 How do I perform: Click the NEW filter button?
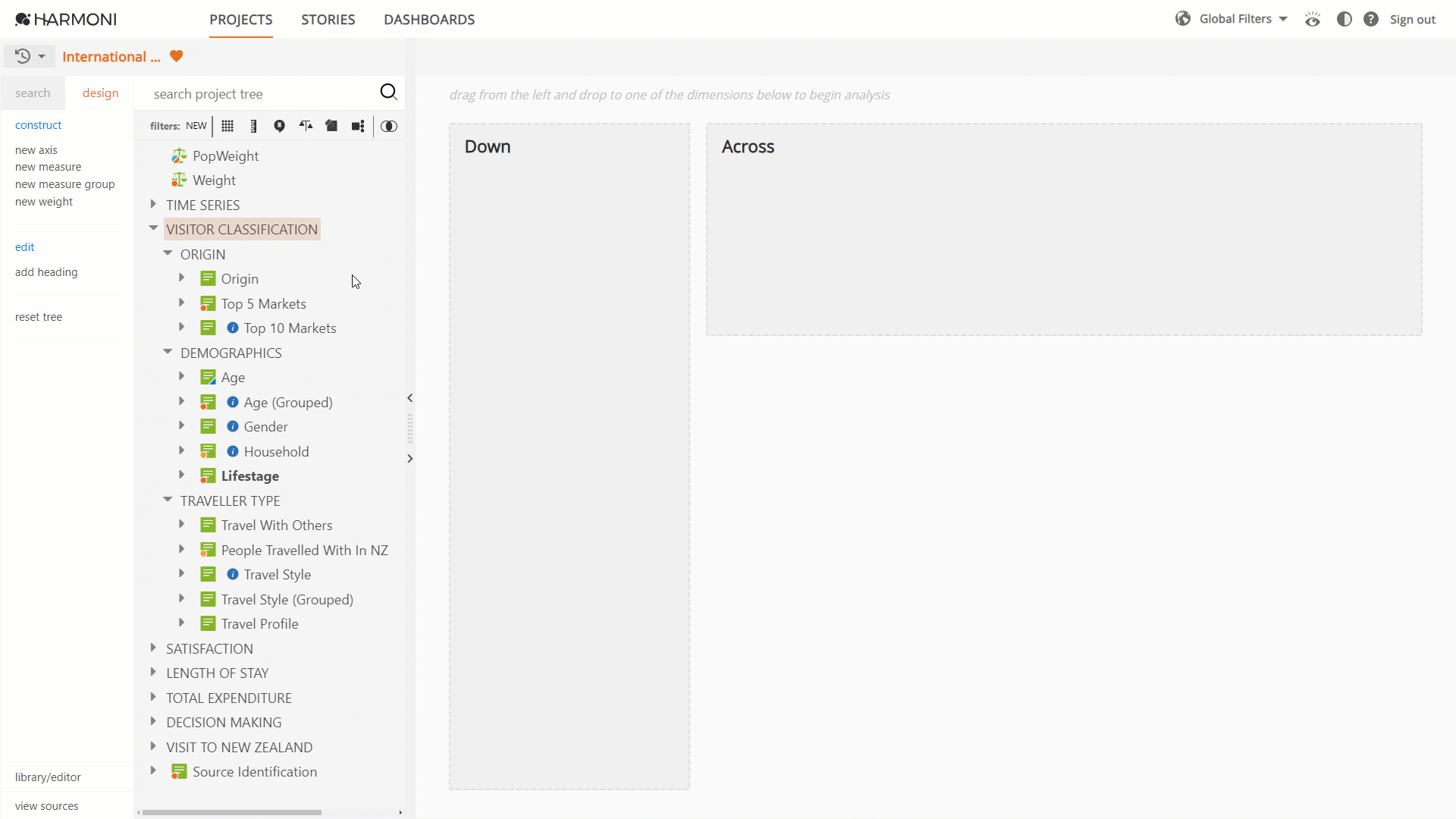pos(196,126)
